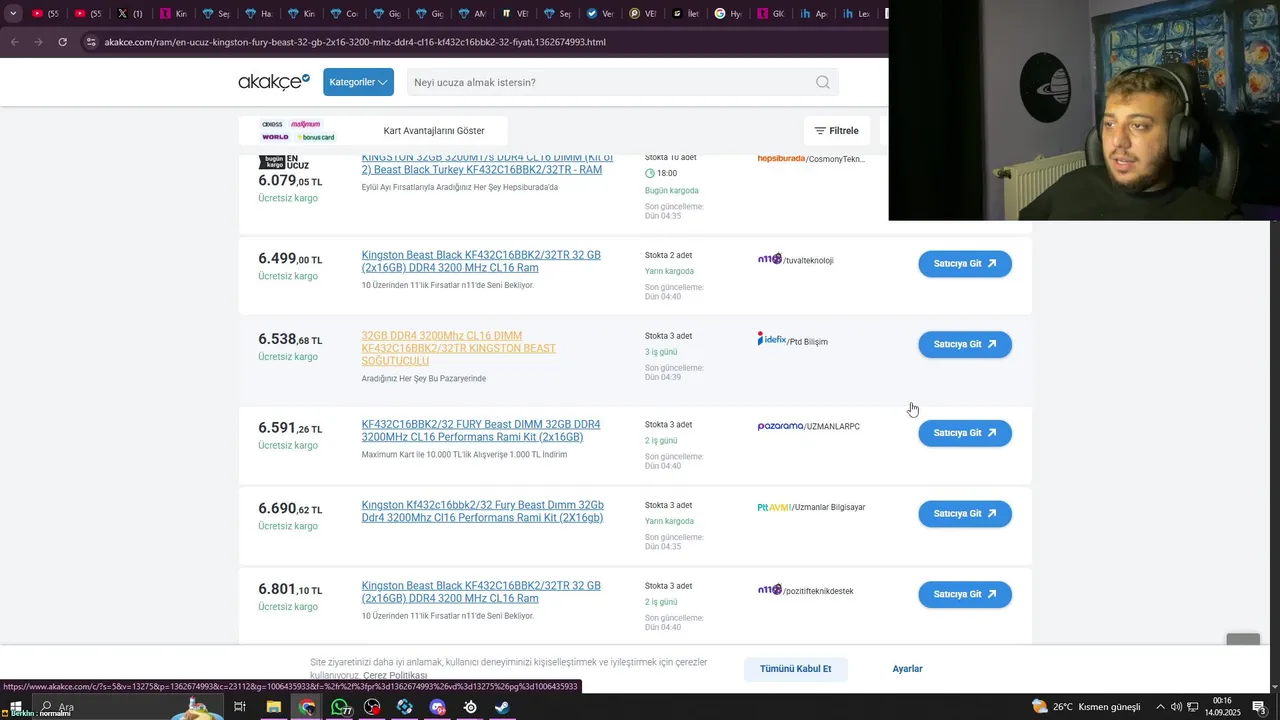Reload the page
This screenshot has width=1280, height=720.
pos(62,42)
